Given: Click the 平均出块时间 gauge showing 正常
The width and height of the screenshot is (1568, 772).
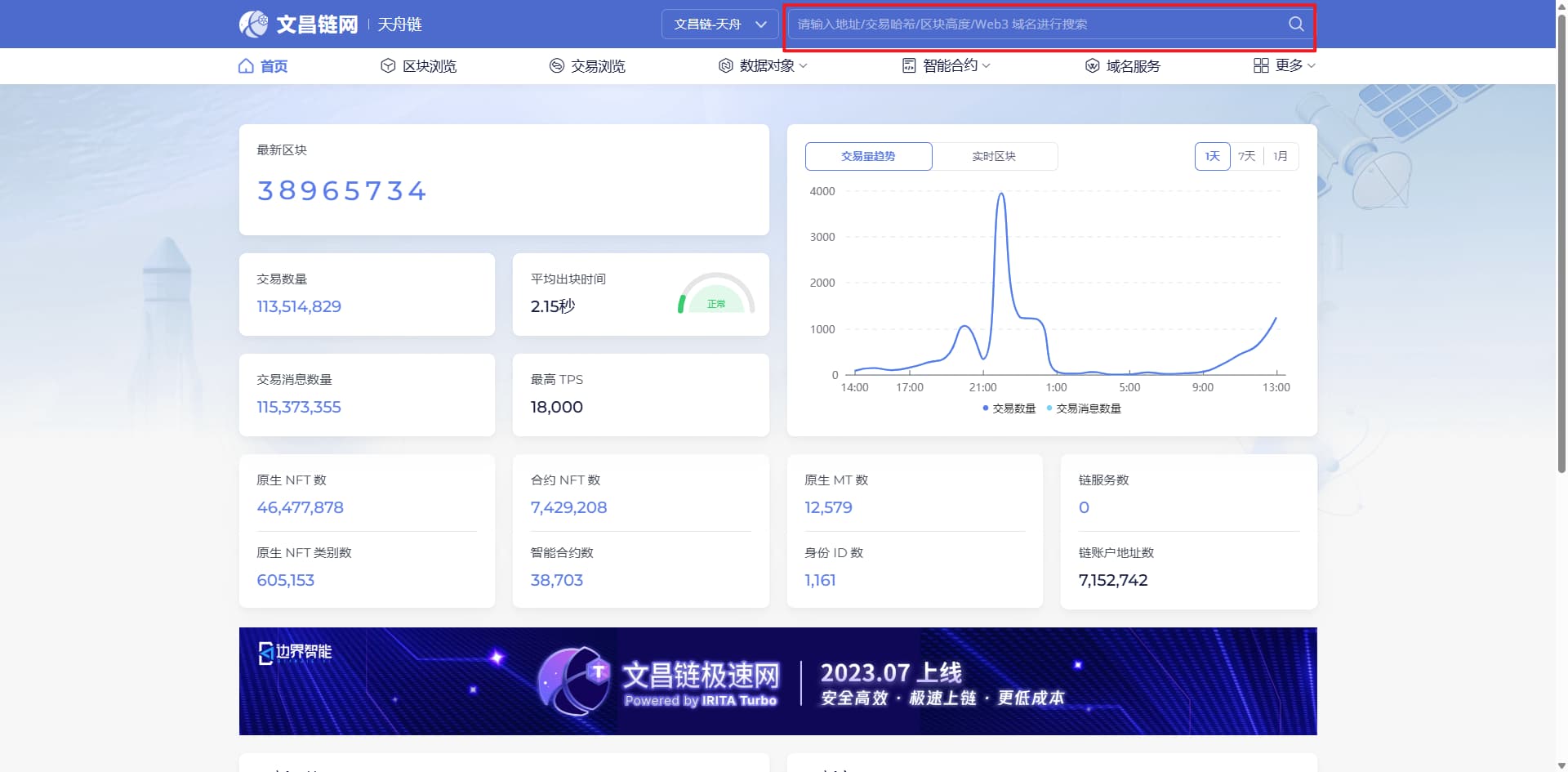Looking at the screenshot, I should point(716,294).
